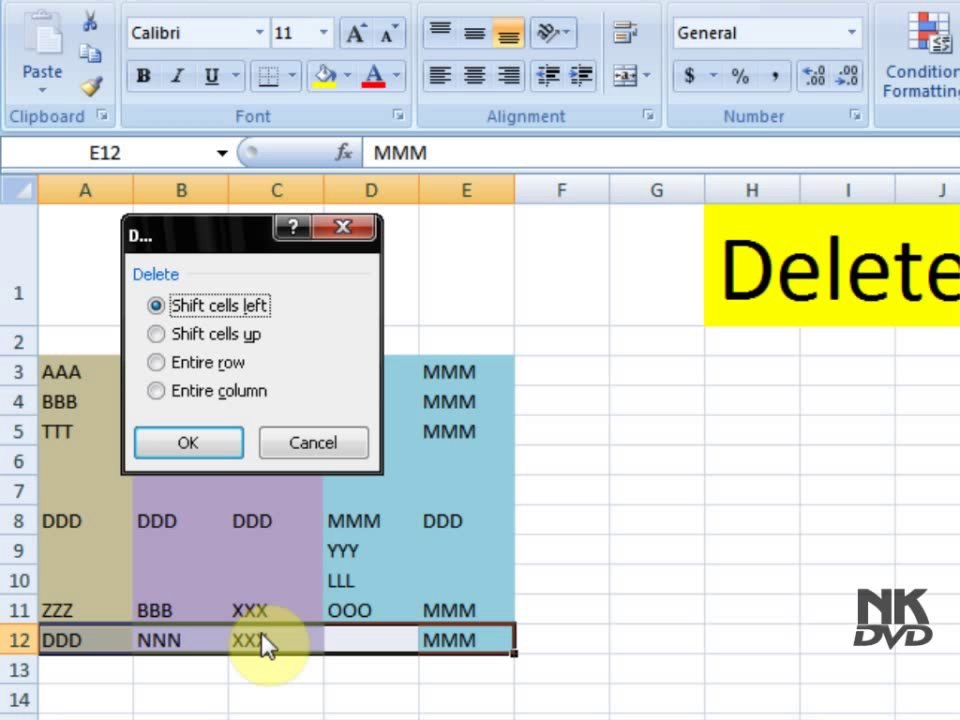The height and width of the screenshot is (720, 960).
Task: Set Bottom Align for cell
Action: 508,33
